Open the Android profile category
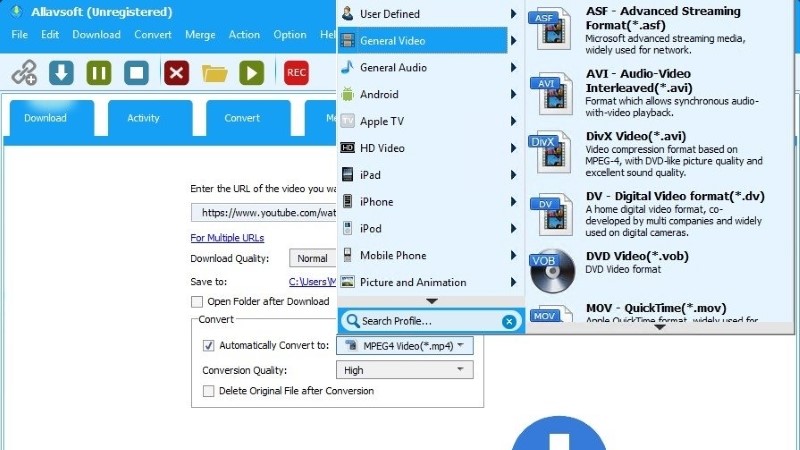The height and width of the screenshot is (450, 800). coord(430,94)
